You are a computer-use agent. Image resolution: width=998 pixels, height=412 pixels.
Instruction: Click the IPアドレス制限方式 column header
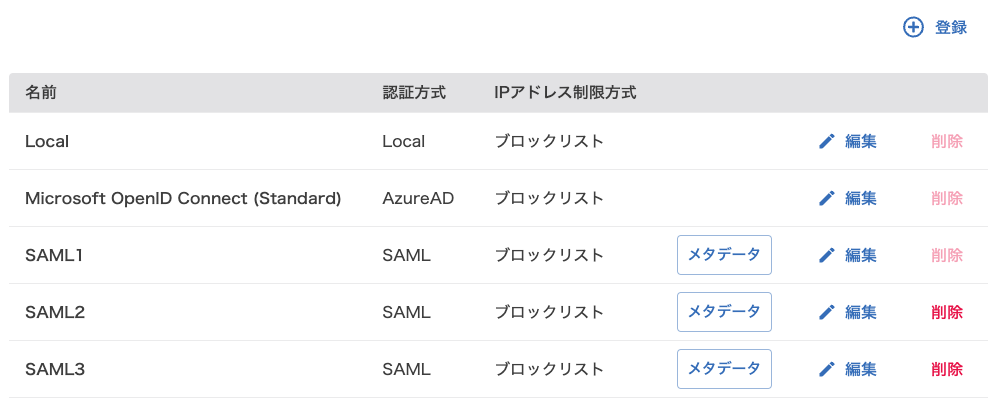coord(565,93)
